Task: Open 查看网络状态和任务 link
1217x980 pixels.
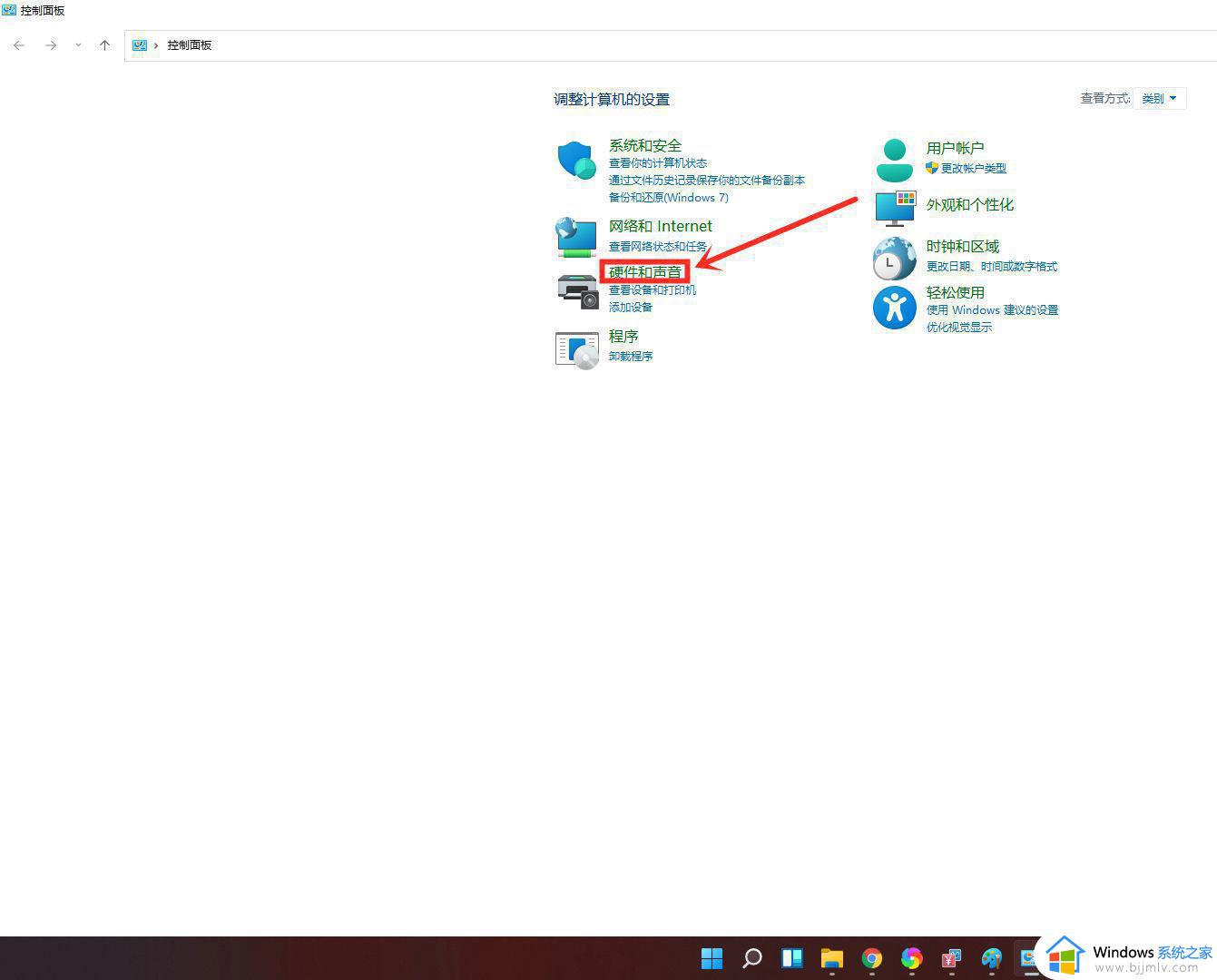Action: (657, 247)
